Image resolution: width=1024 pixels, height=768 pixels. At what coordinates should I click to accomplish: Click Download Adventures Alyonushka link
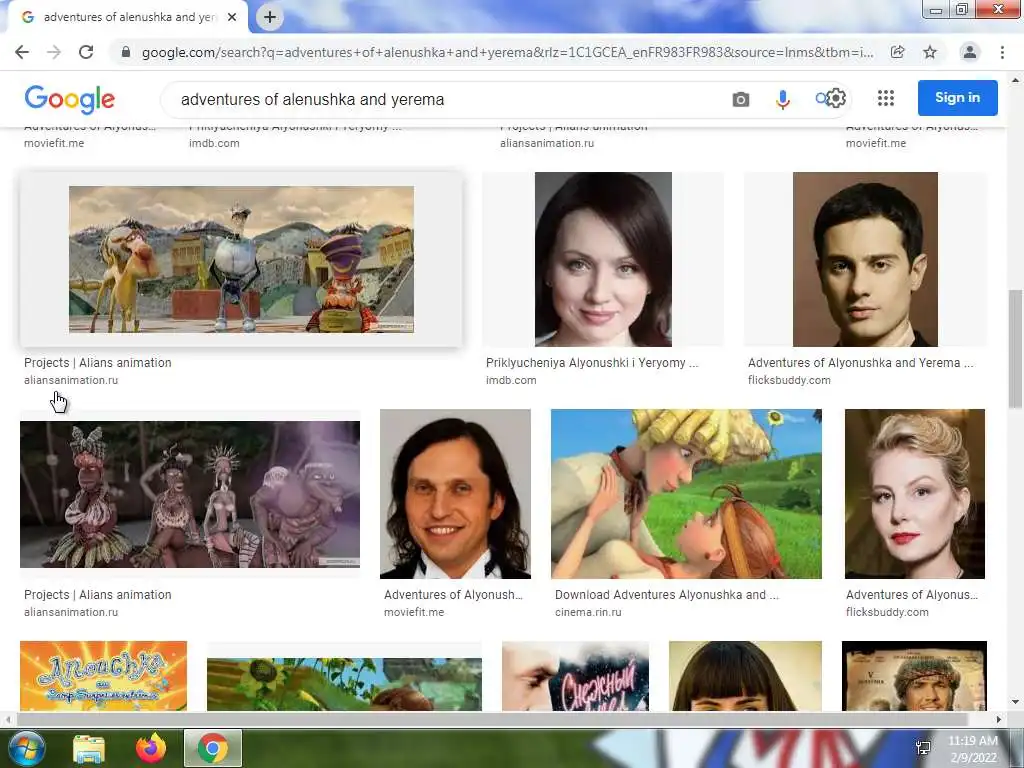667,595
